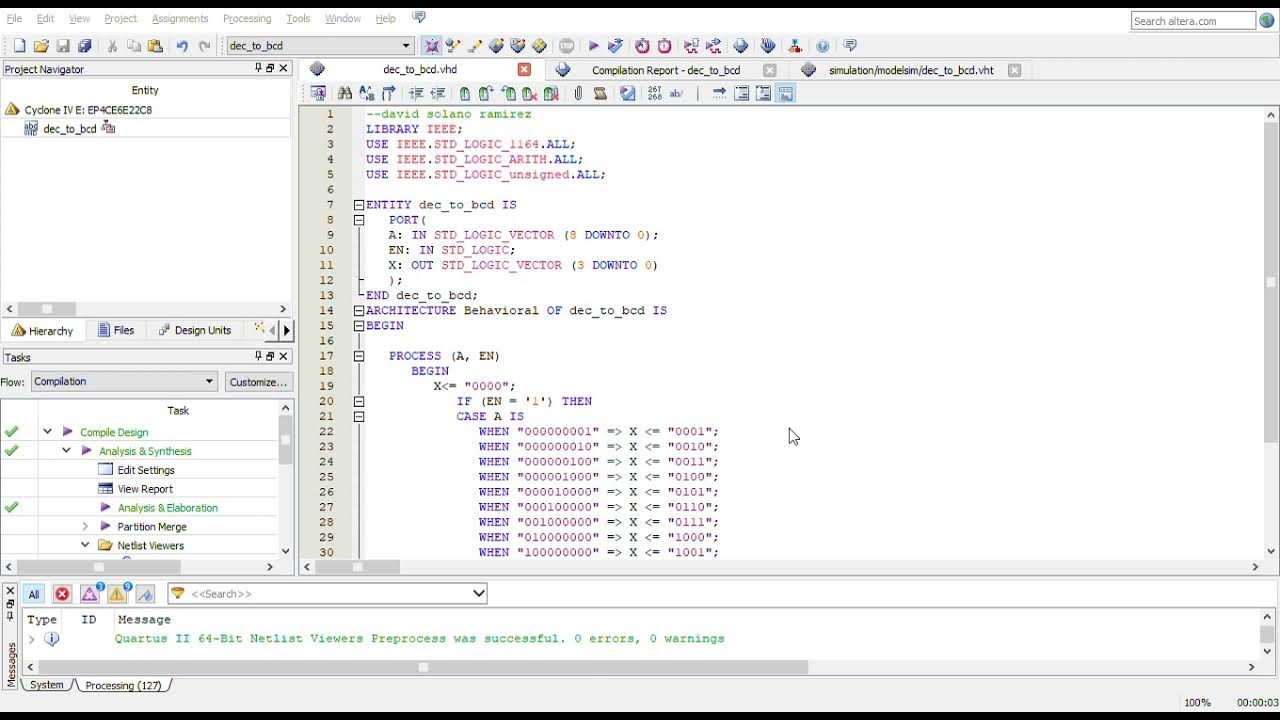Image resolution: width=1280 pixels, height=720 pixels.
Task: Toggle warning messages filter yellow triangle
Action: (118, 594)
